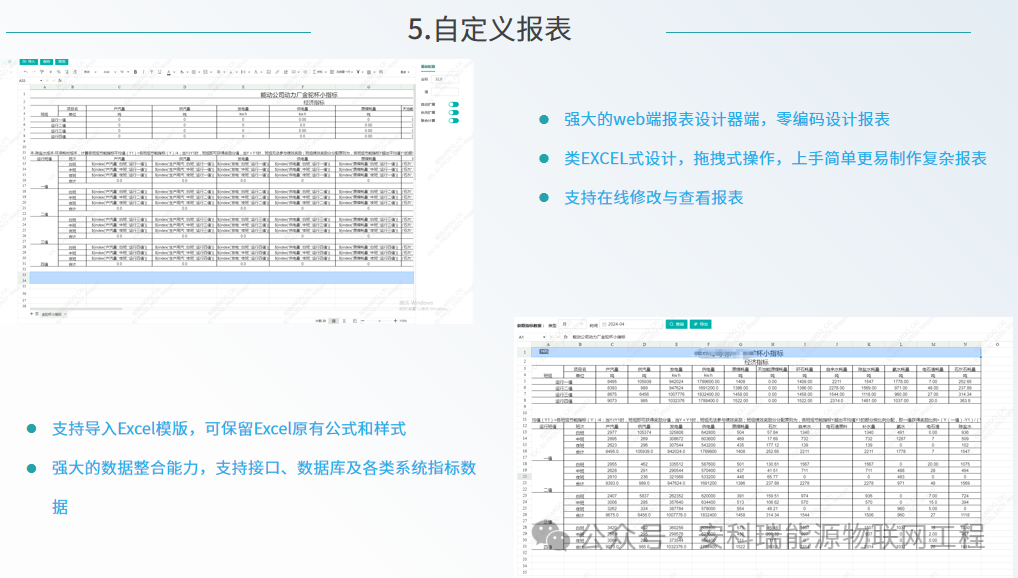Viewport: 1018px width, 578px height.
Task: Toggle the middle switch in properties panel
Action: [453, 112]
